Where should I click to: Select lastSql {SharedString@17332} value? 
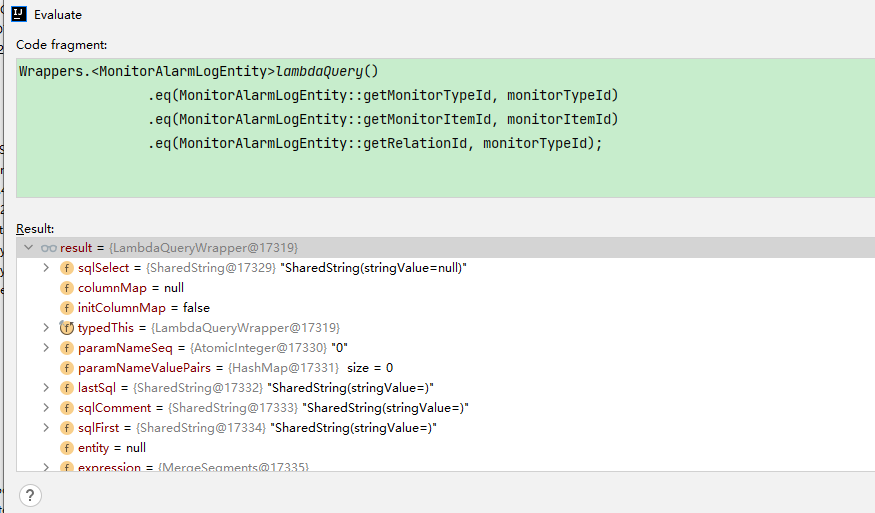[x=198, y=388]
